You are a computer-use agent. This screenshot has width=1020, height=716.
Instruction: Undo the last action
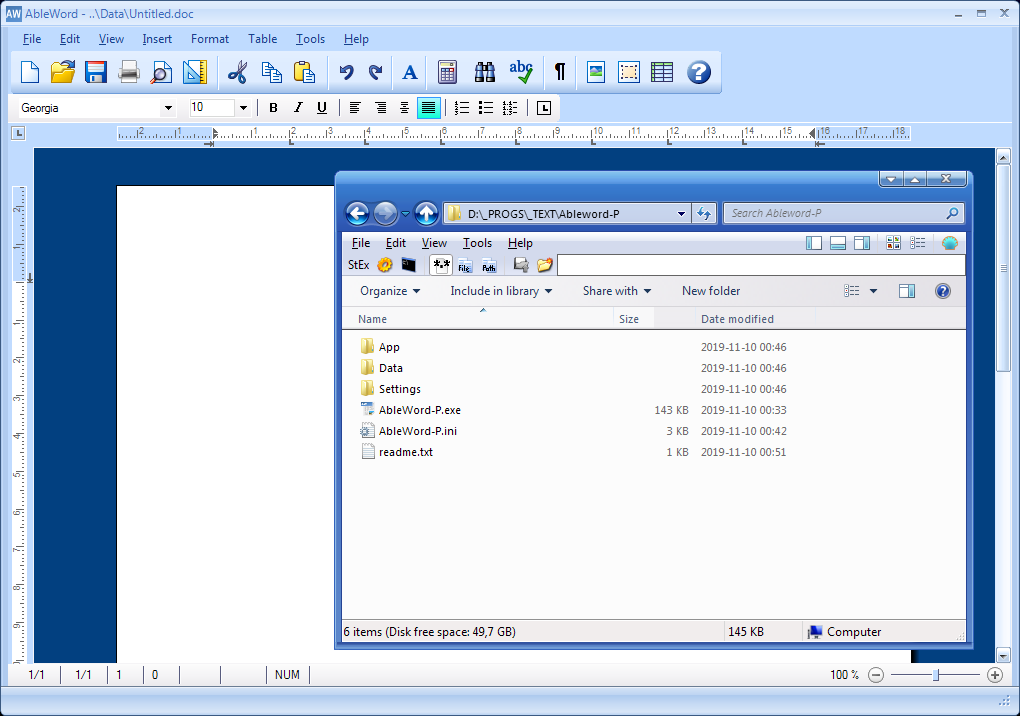pos(346,72)
